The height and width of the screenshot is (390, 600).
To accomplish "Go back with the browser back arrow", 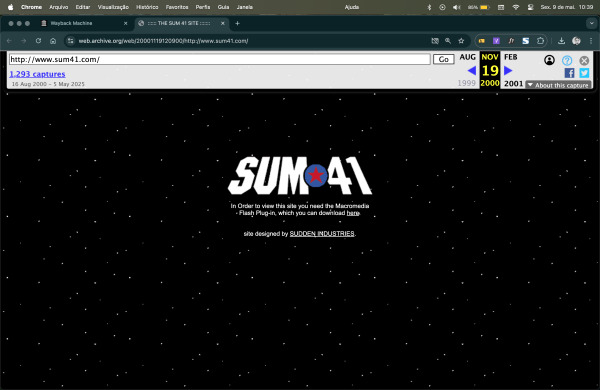I will 9,41.
